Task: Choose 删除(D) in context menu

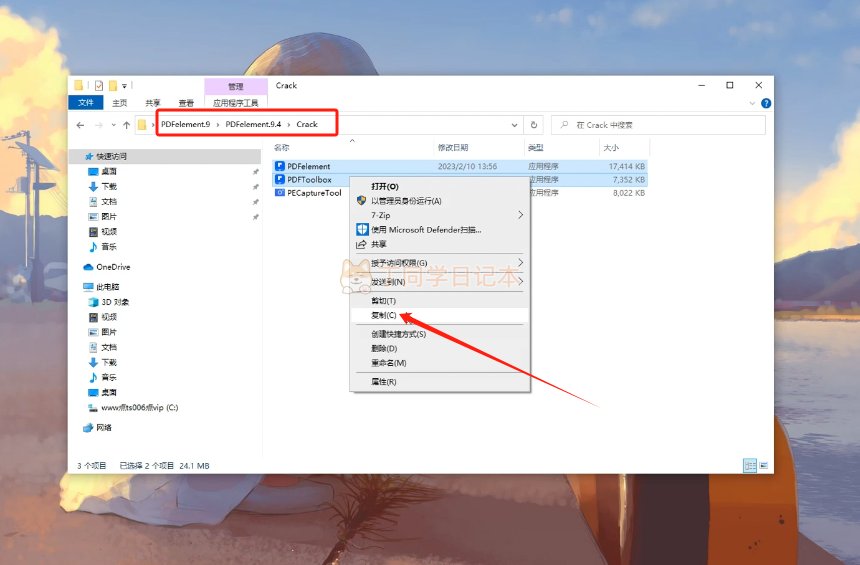Action: [x=440, y=348]
